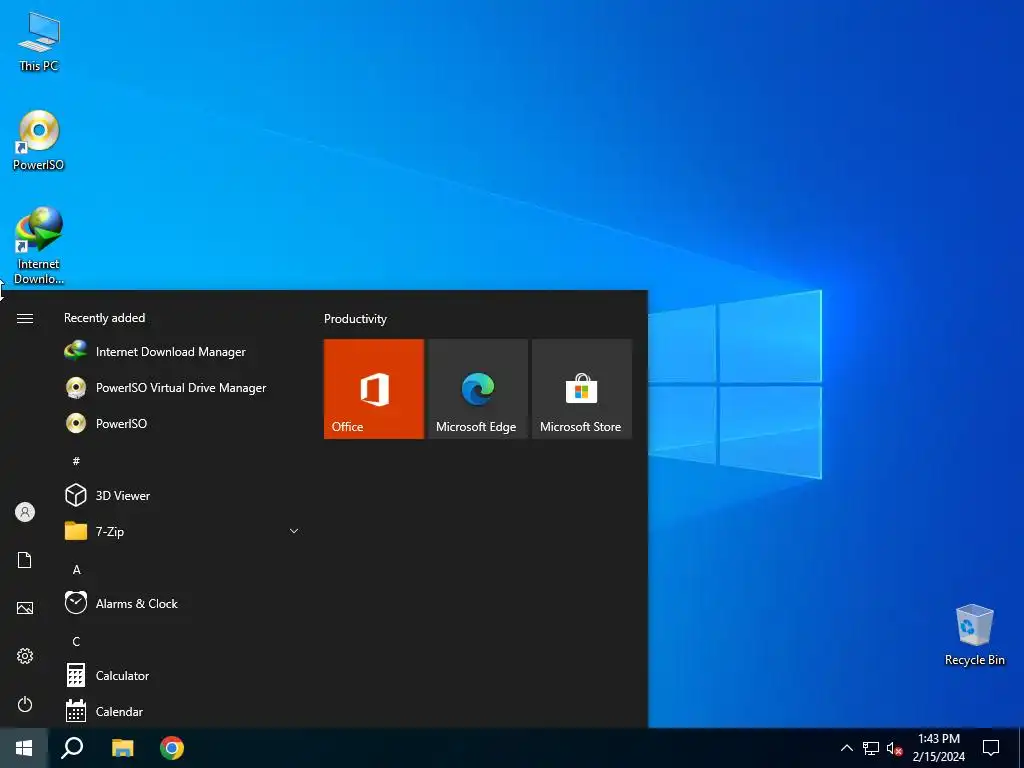Open Alarms & Clock app

tap(182, 603)
